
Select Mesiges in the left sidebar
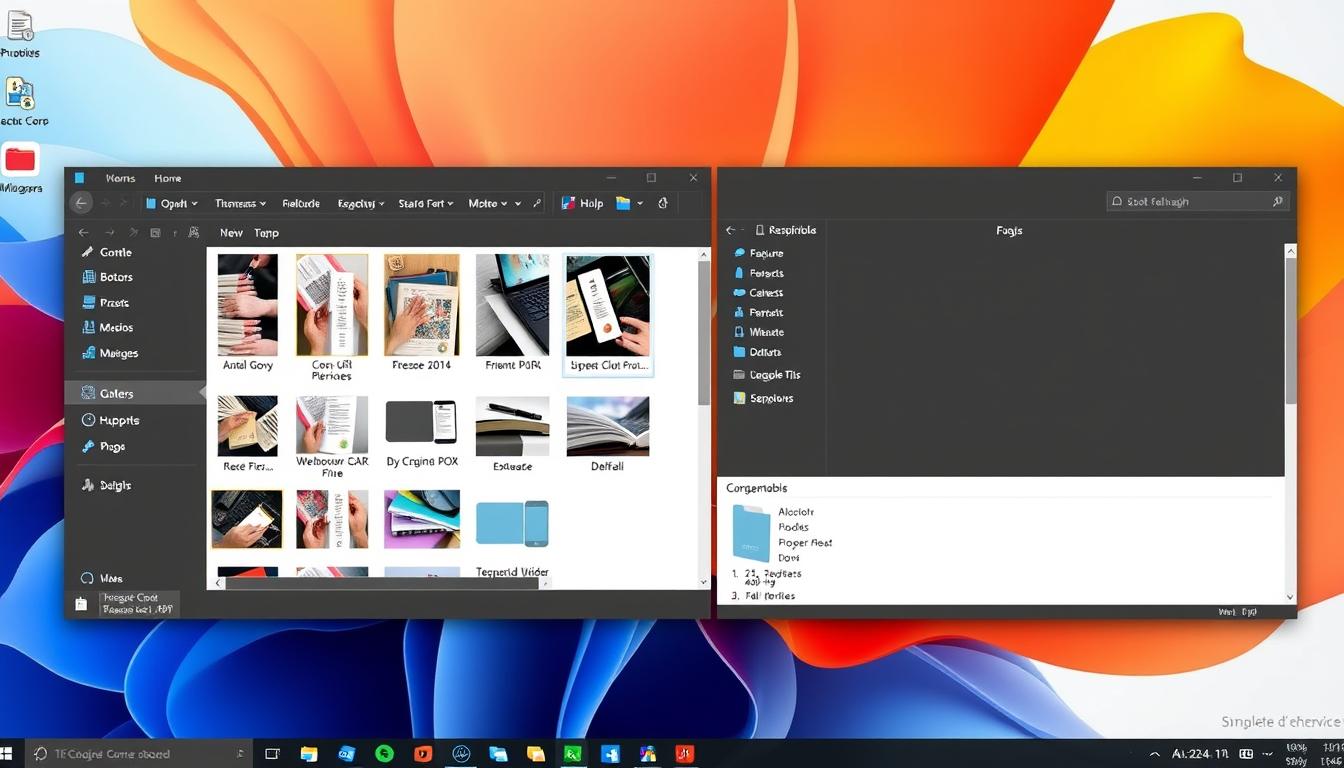point(109,353)
